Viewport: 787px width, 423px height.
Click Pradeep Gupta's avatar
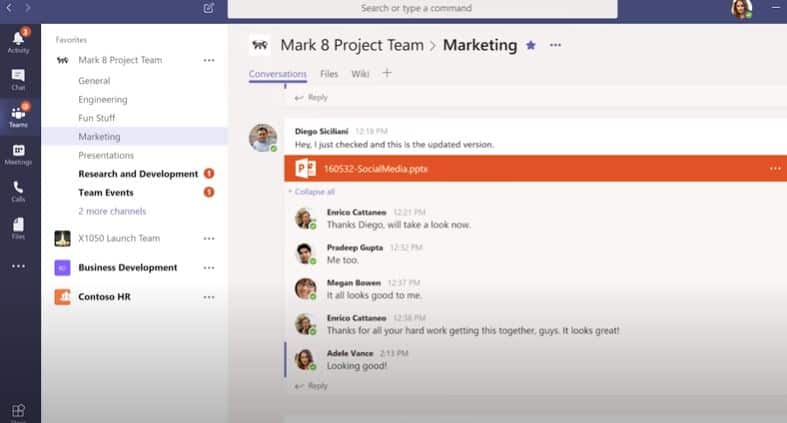point(305,253)
